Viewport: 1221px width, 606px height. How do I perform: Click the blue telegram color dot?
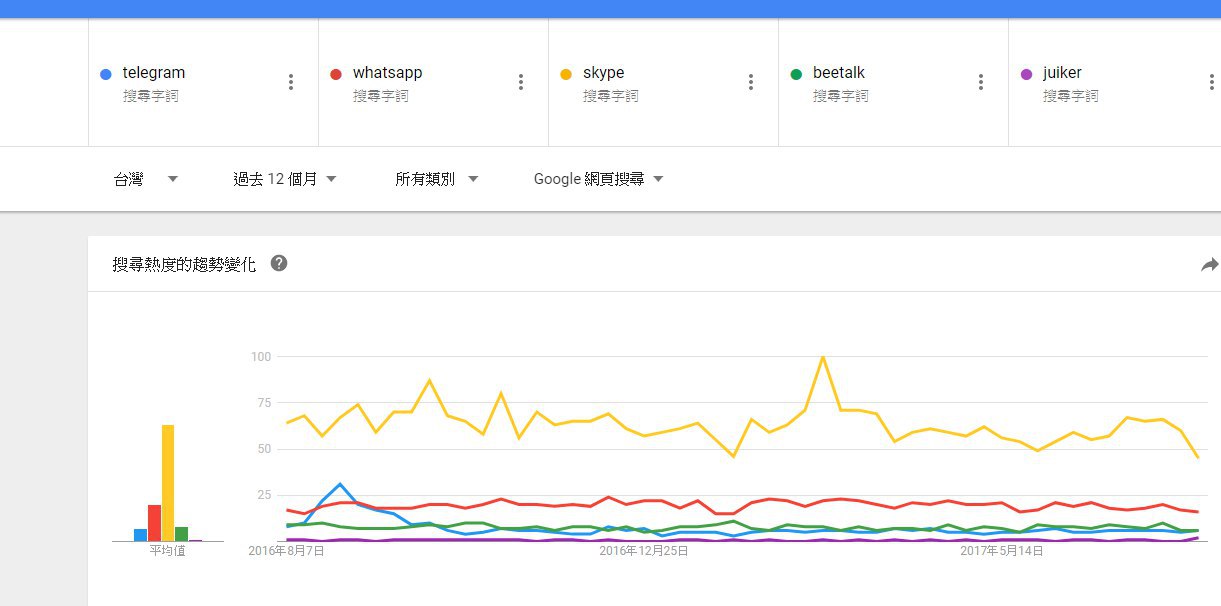tap(106, 74)
